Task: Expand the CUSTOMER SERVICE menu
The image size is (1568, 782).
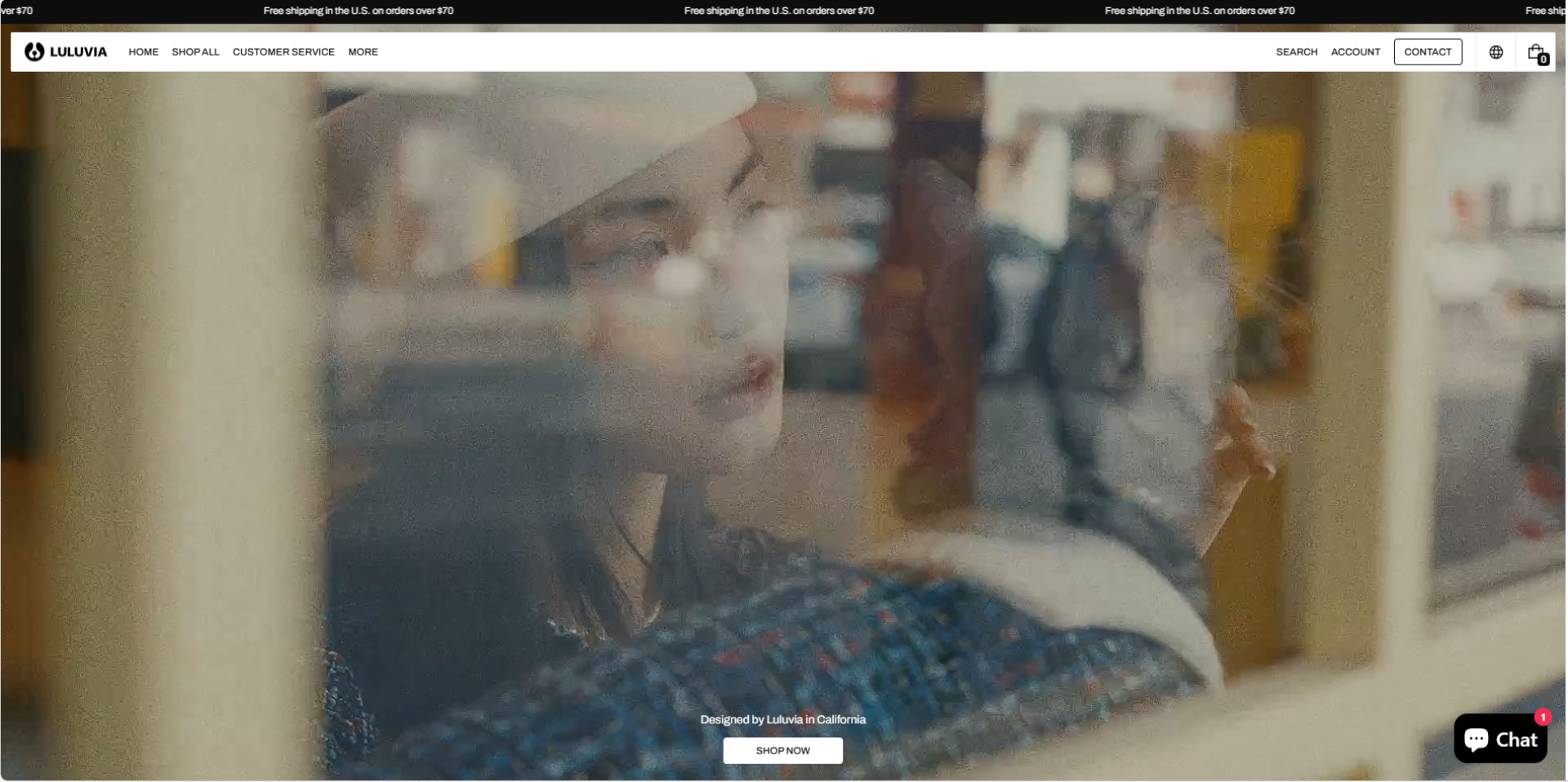Action: 283,51
